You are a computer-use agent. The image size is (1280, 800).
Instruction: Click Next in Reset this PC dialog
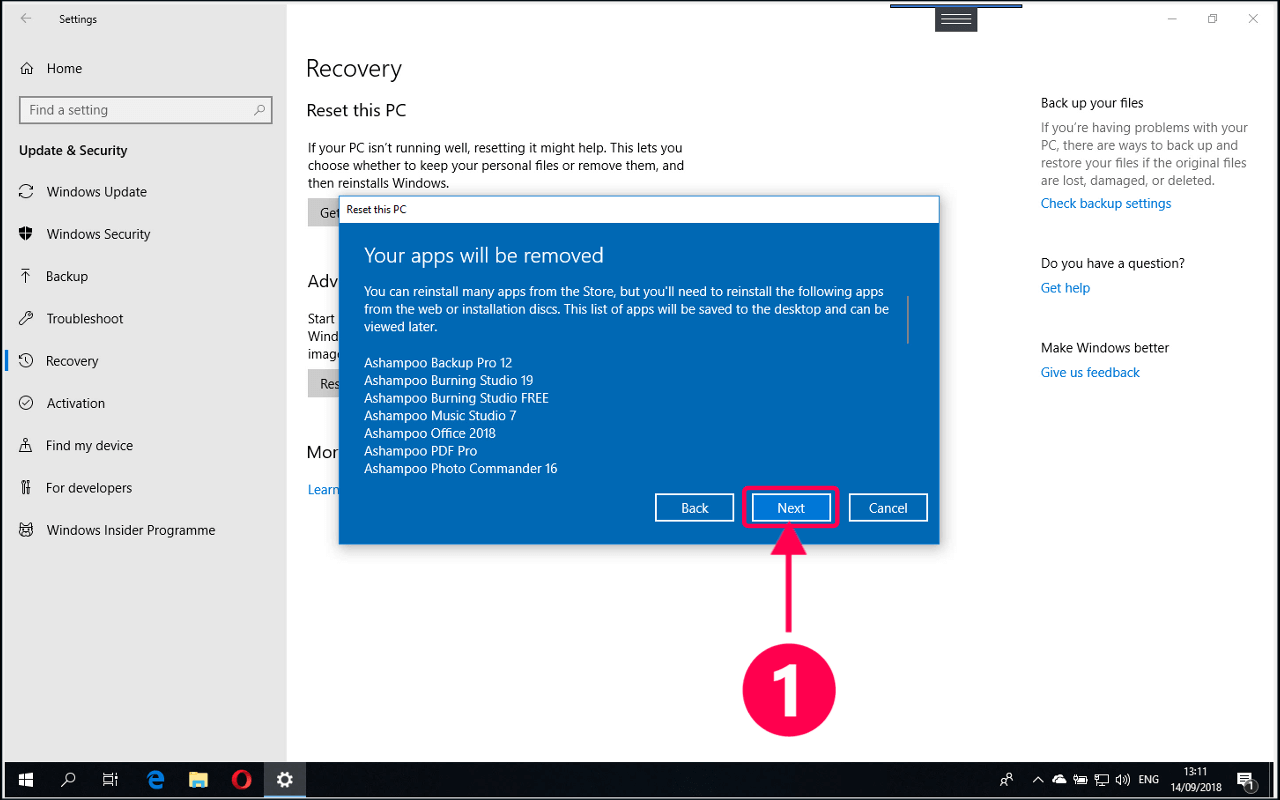(791, 508)
